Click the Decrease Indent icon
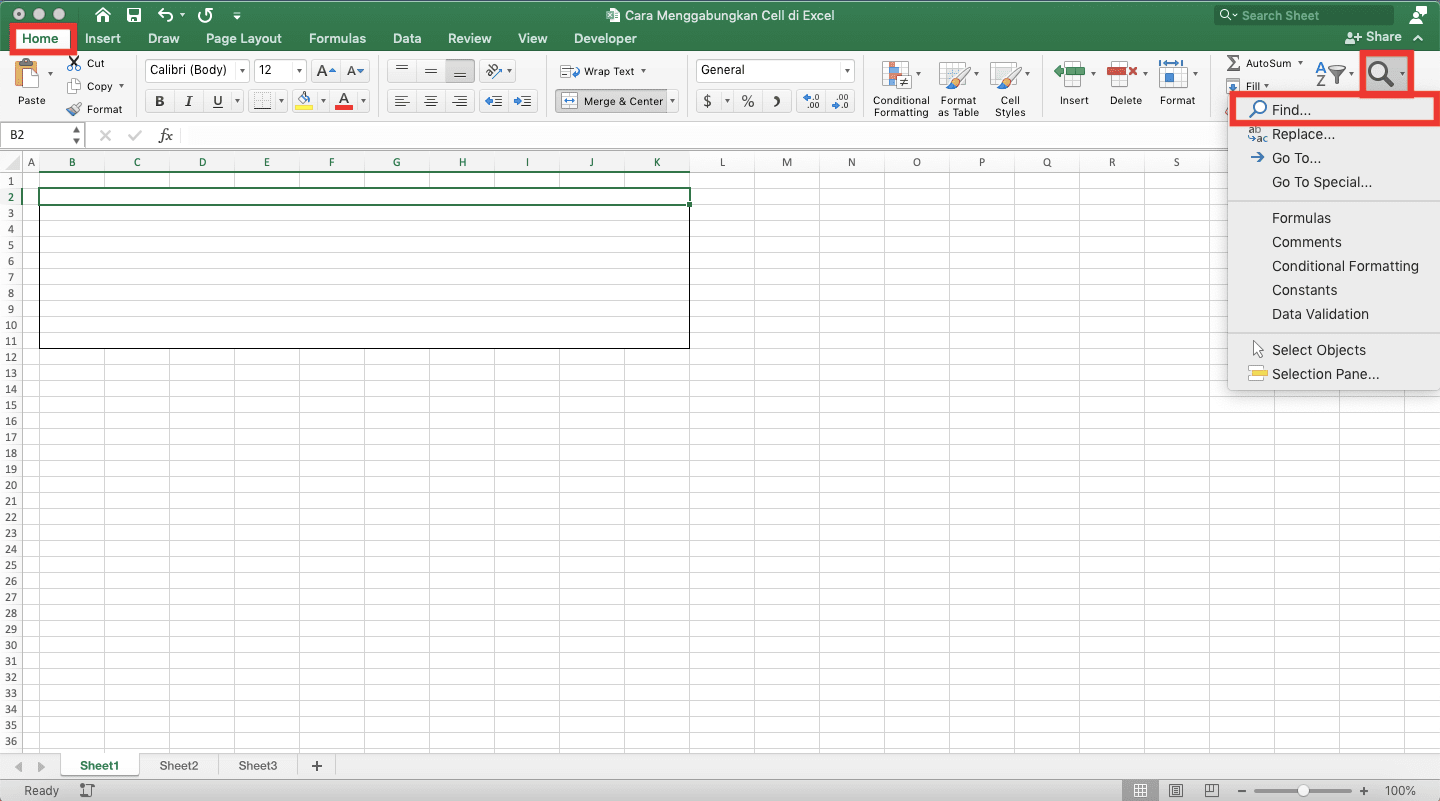This screenshot has width=1440, height=801. (x=493, y=101)
